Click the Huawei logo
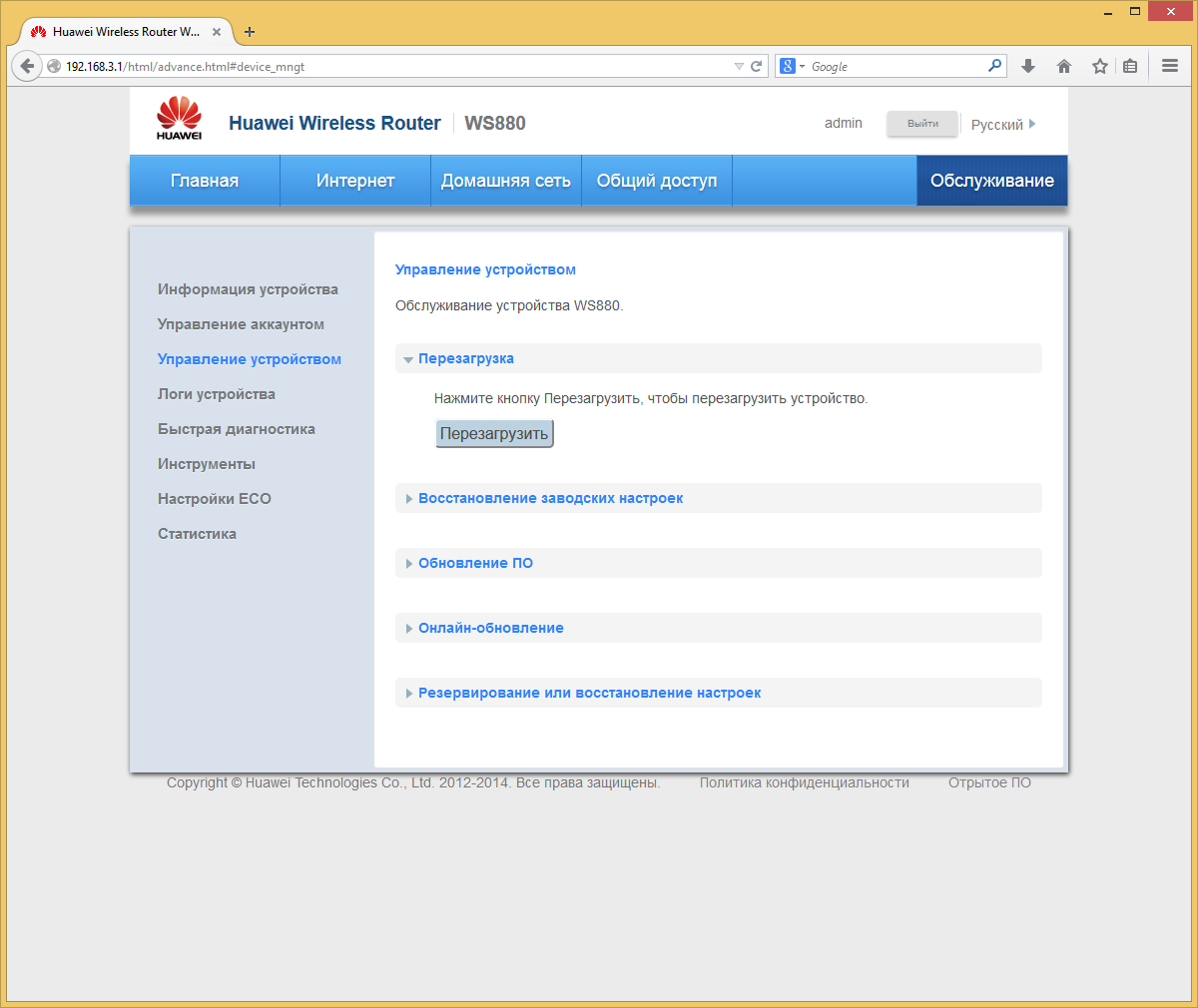Viewport: 1198px width, 1008px height. 180,119
